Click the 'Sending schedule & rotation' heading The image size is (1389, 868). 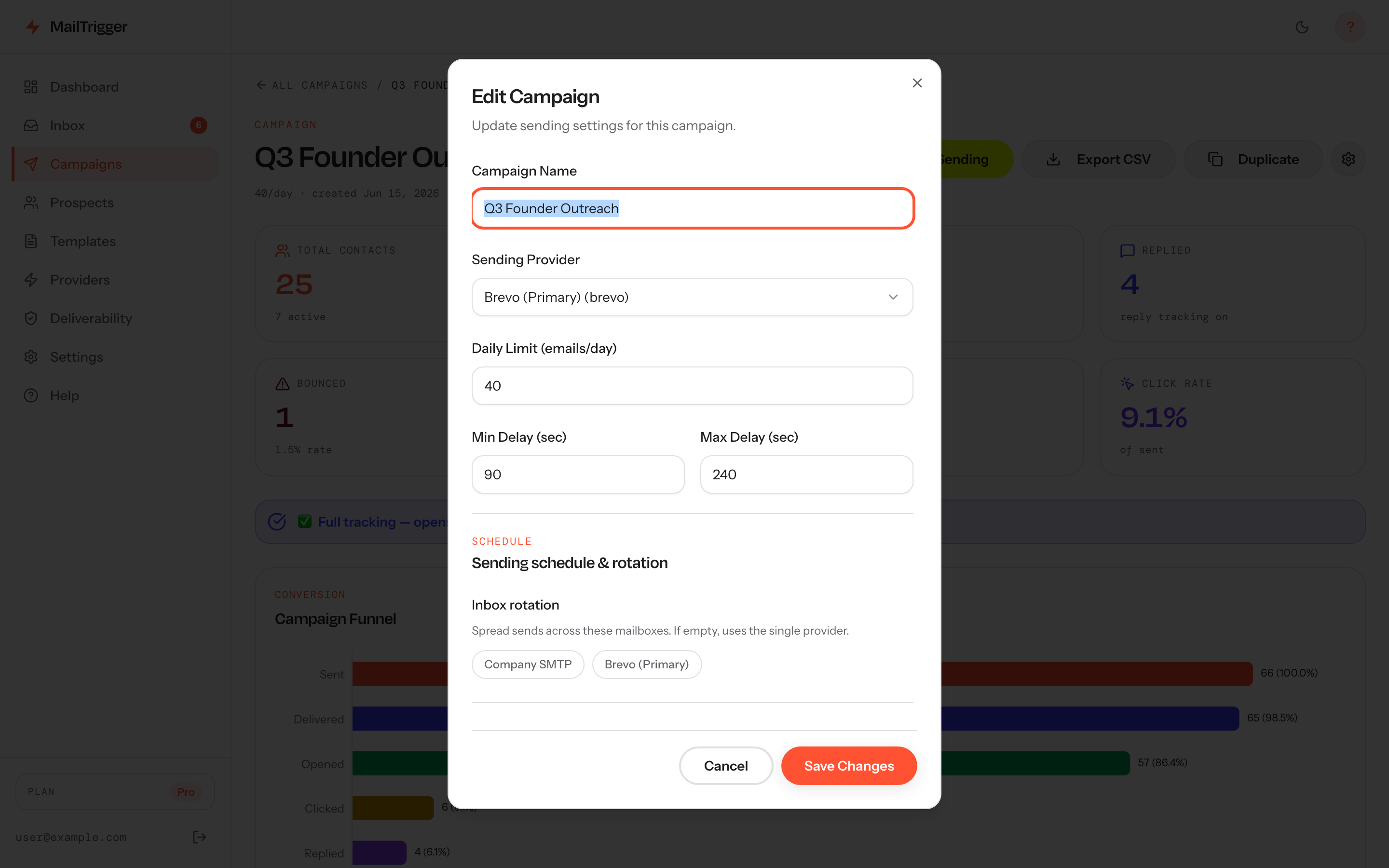click(x=570, y=563)
